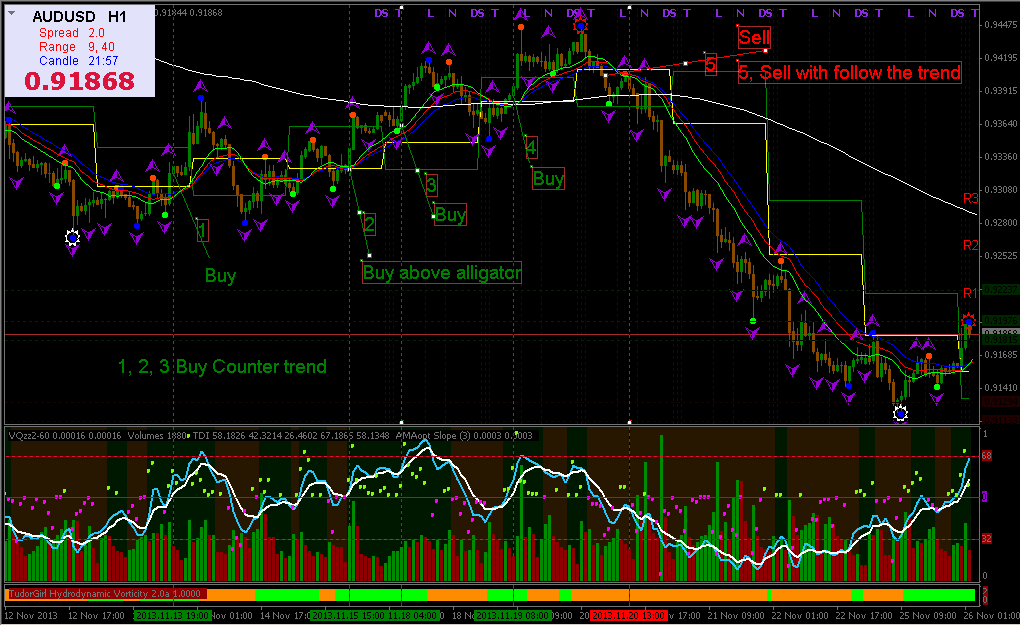
Task: Click the 0.91844 0.91868 quote text
Action: tap(189, 12)
